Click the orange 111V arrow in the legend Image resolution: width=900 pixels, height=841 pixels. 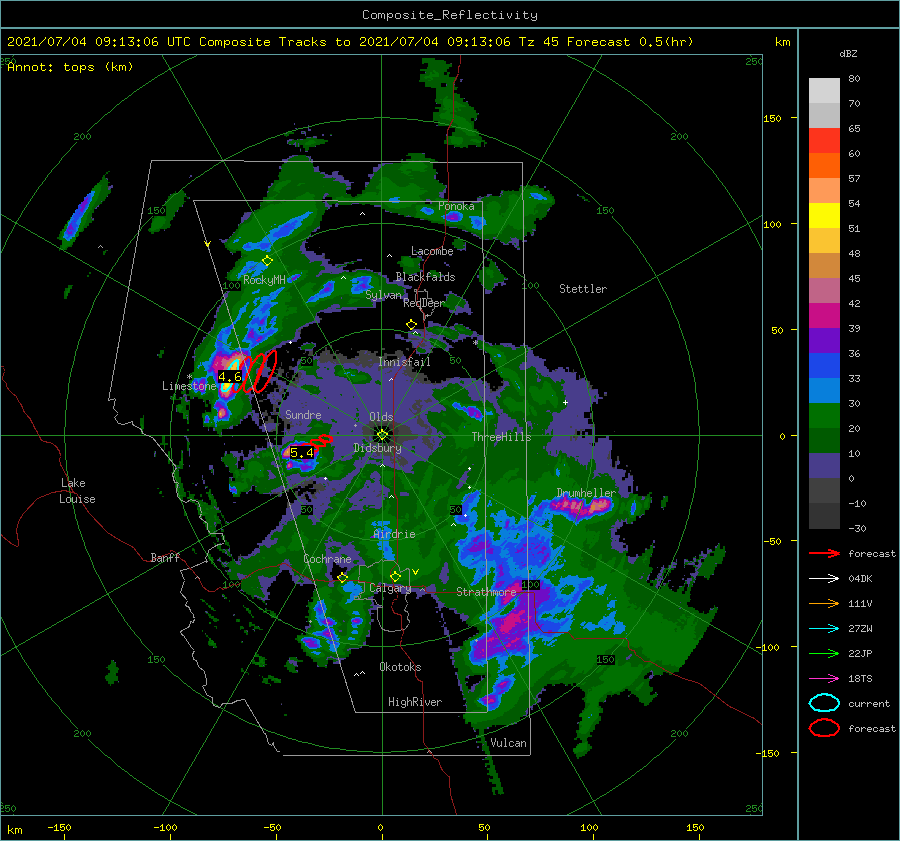(824, 603)
